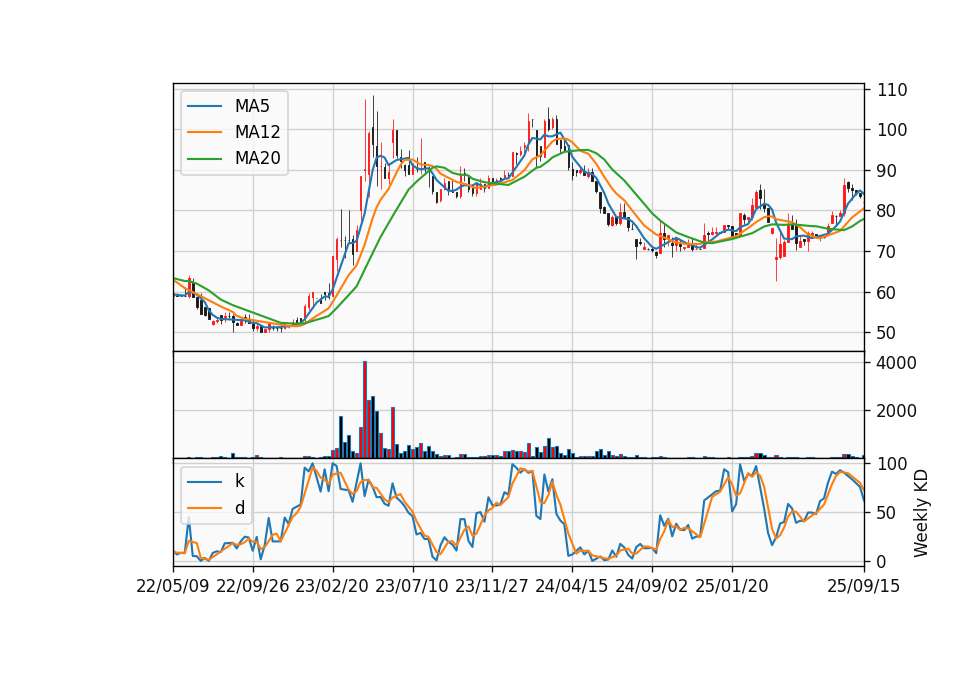Click the blue k legend line sample

[x=204, y=481]
